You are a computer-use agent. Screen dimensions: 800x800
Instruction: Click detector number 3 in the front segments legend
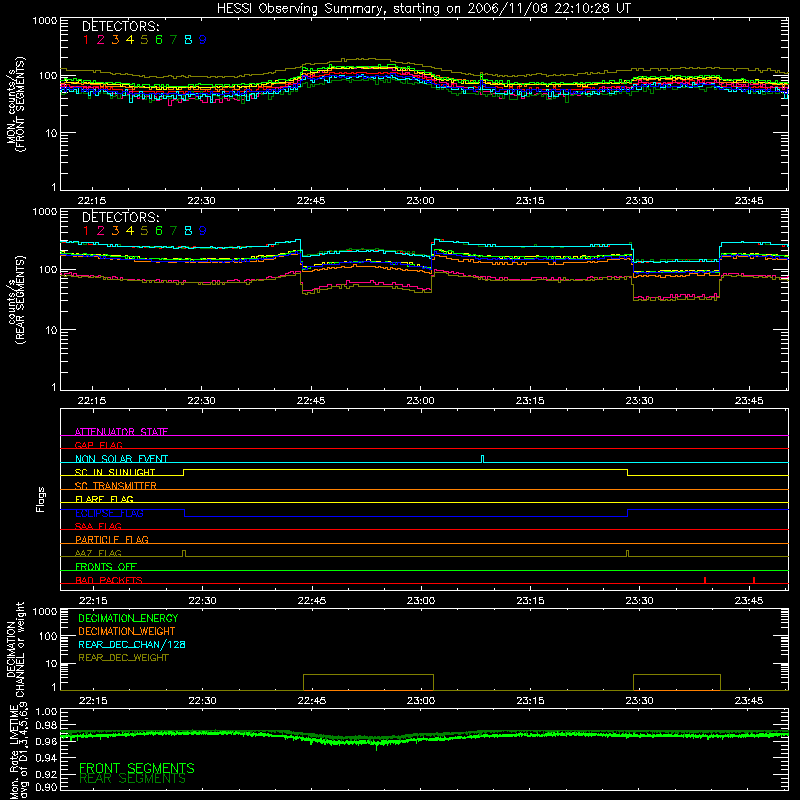[x=115, y=40]
